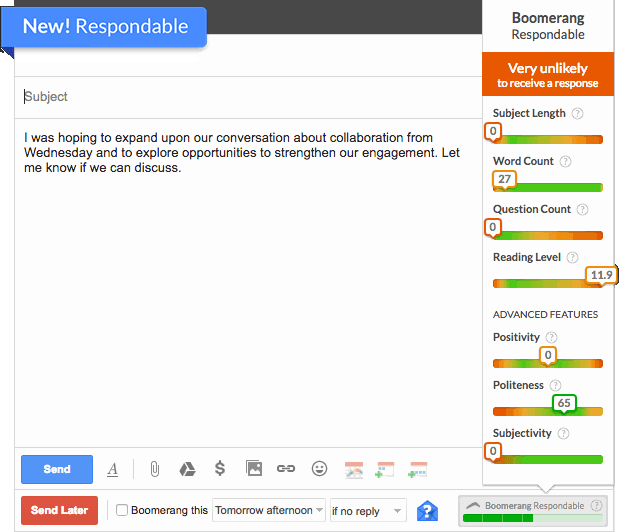Screen dimensions: 619x532
Task: Click the Politeness slider marker showing 65
Action: pyautogui.click(x=564, y=403)
